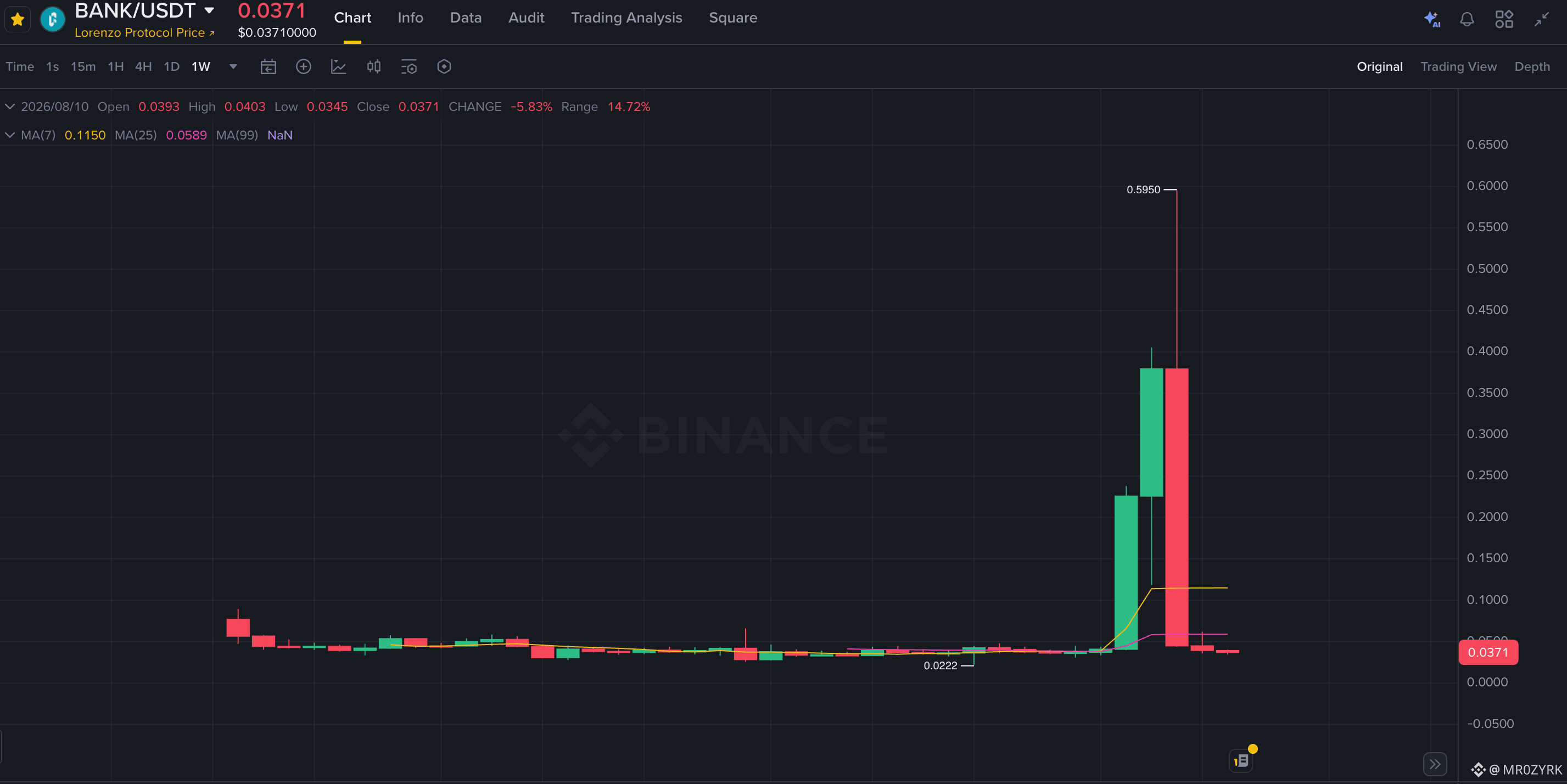Switch to the Trading View chart

pyautogui.click(x=1458, y=67)
